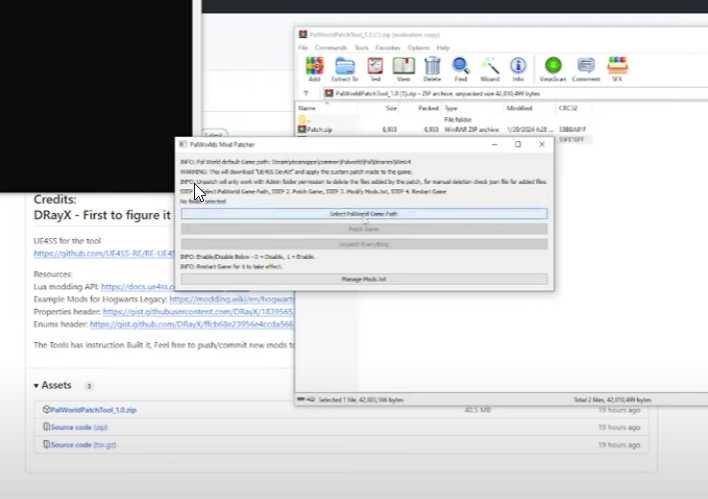Open the Favorites menu
The width and height of the screenshot is (708, 499).
(x=388, y=47)
